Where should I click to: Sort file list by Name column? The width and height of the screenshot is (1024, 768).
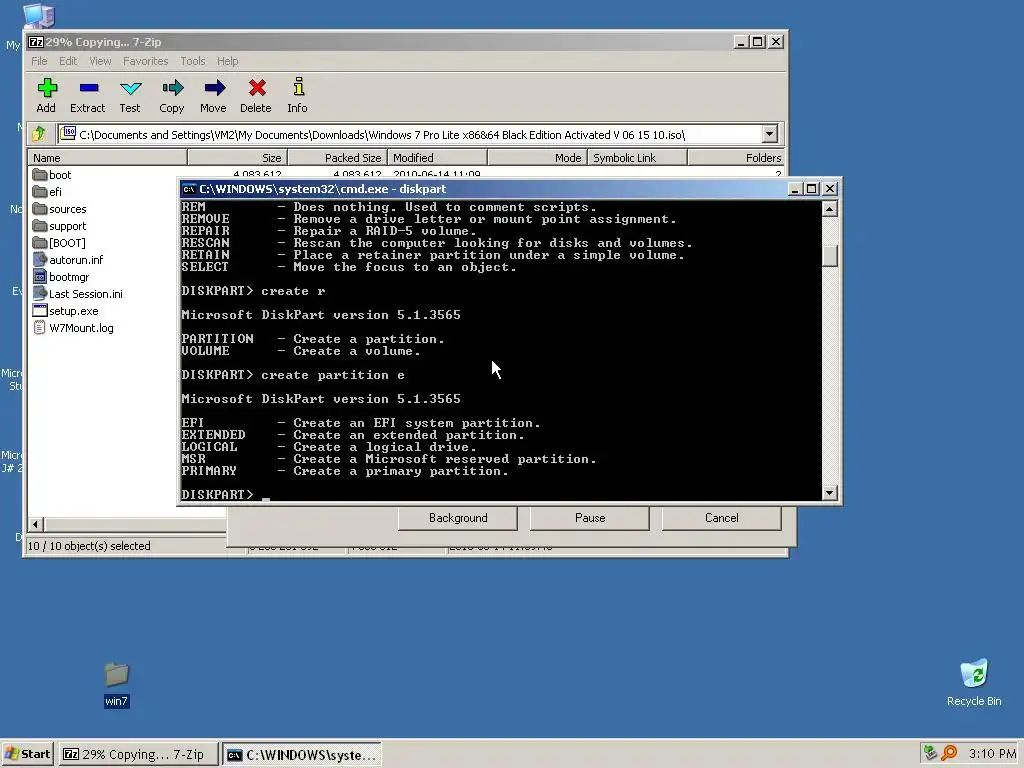(x=108, y=157)
